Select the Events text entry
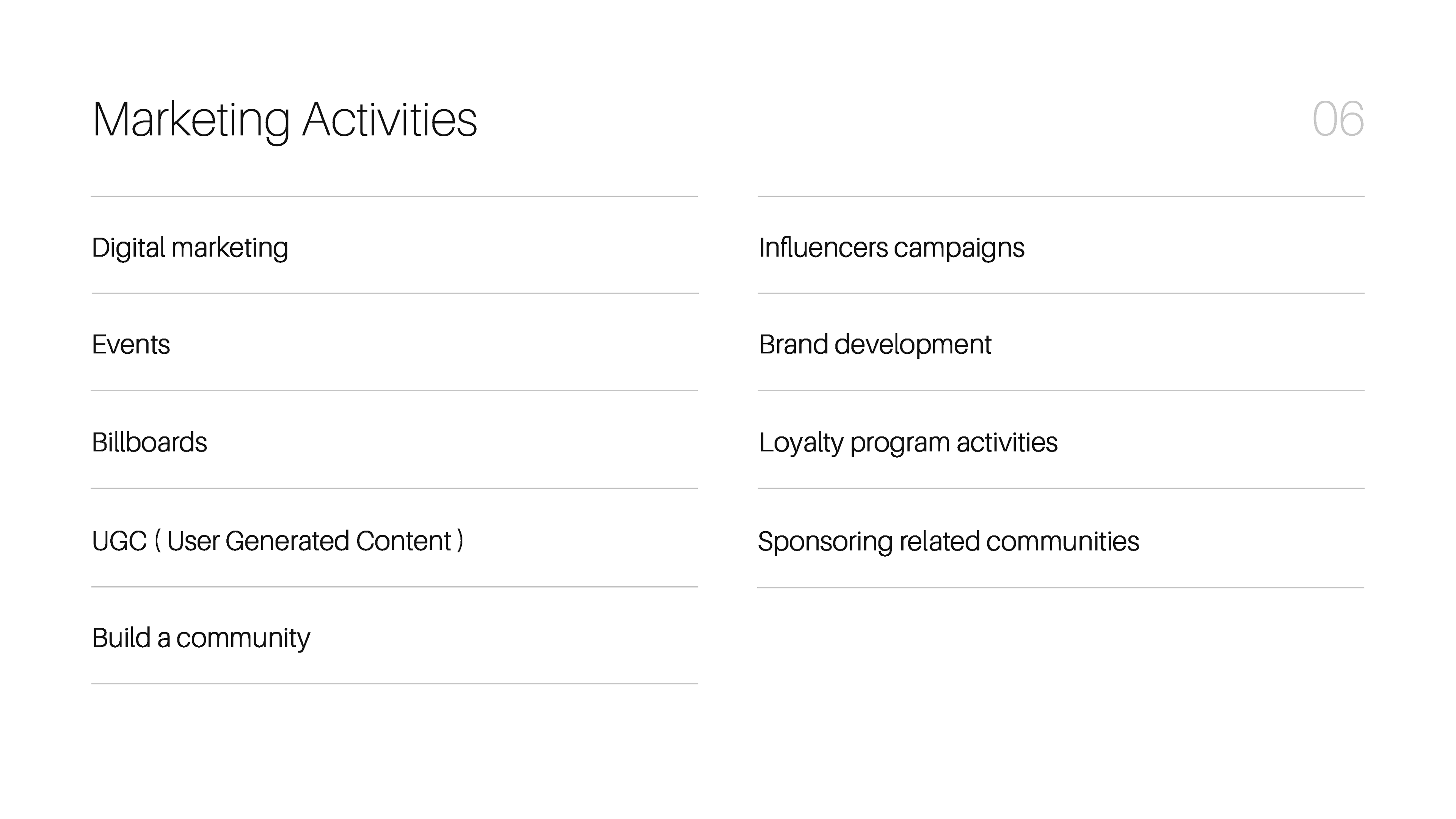Screen dimensions: 1456x819 tap(130, 345)
